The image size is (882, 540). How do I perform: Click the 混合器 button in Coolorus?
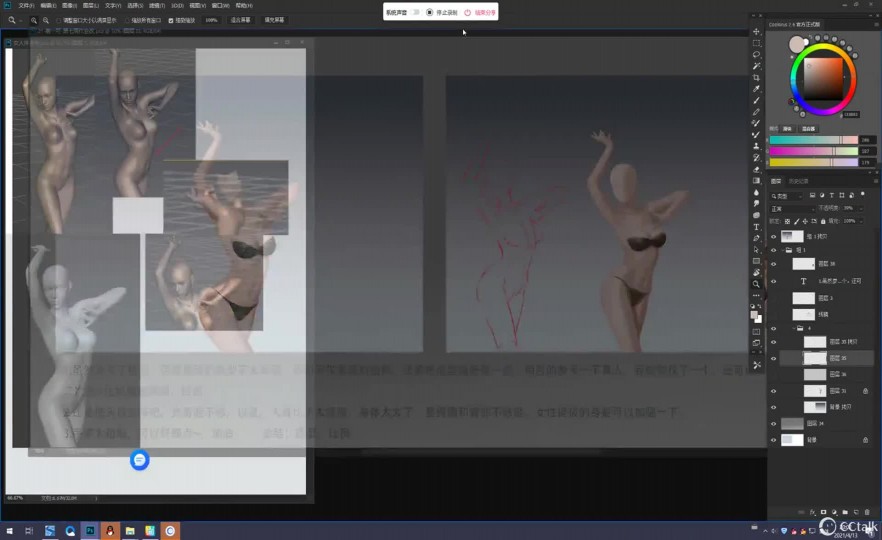(x=809, y=129)
